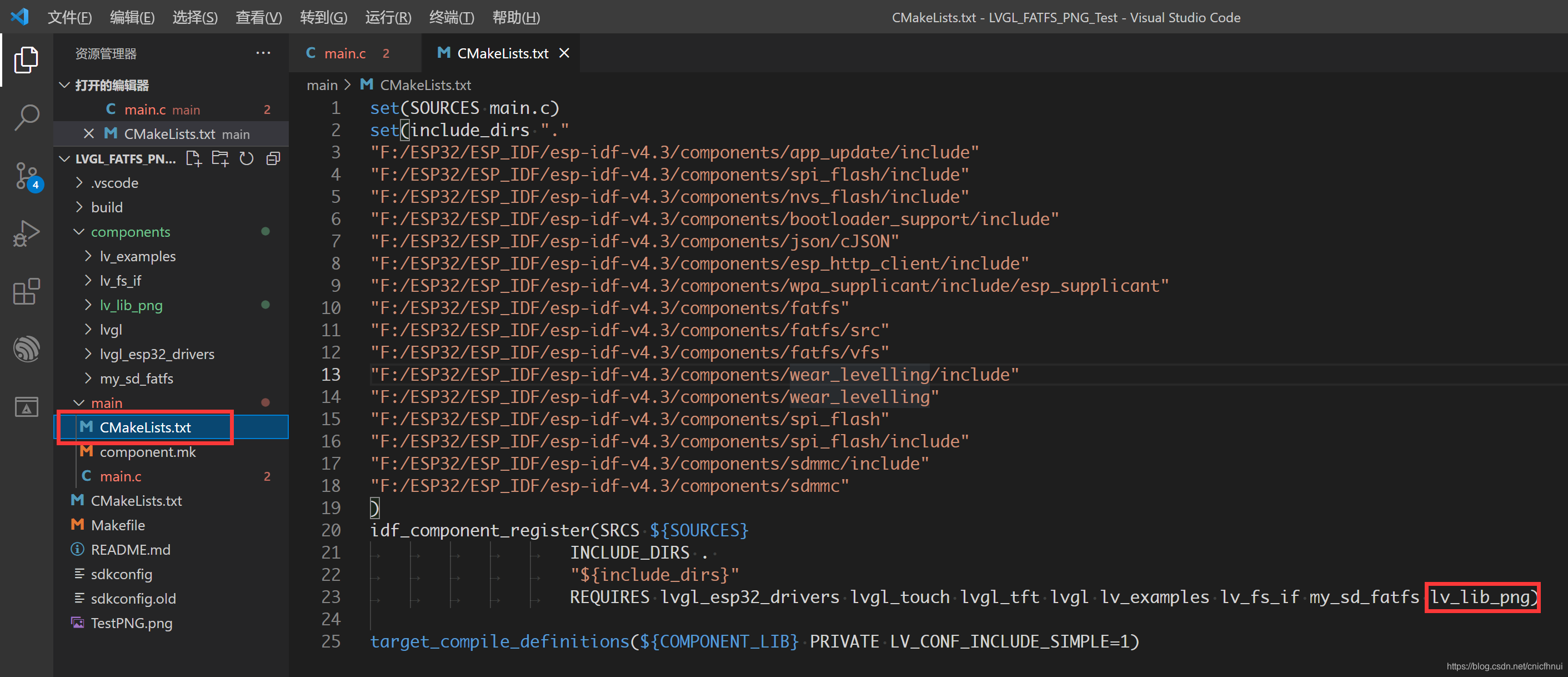Screen dimensions: 1568x677
Task: Expand the lv_examples folder
Action: click(x=88, y=256)
